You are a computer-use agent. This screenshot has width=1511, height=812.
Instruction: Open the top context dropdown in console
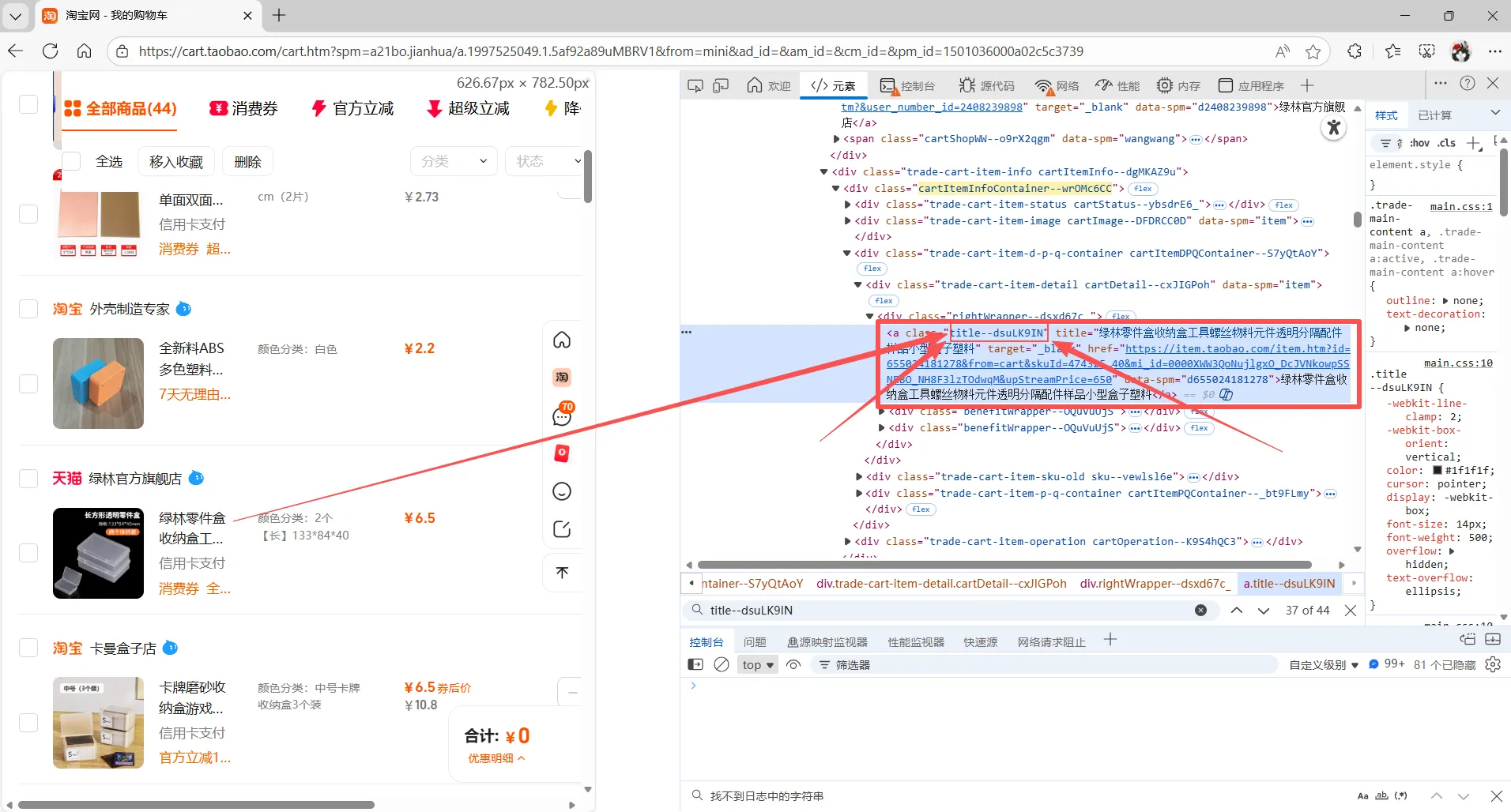click(x=757, y=665)
